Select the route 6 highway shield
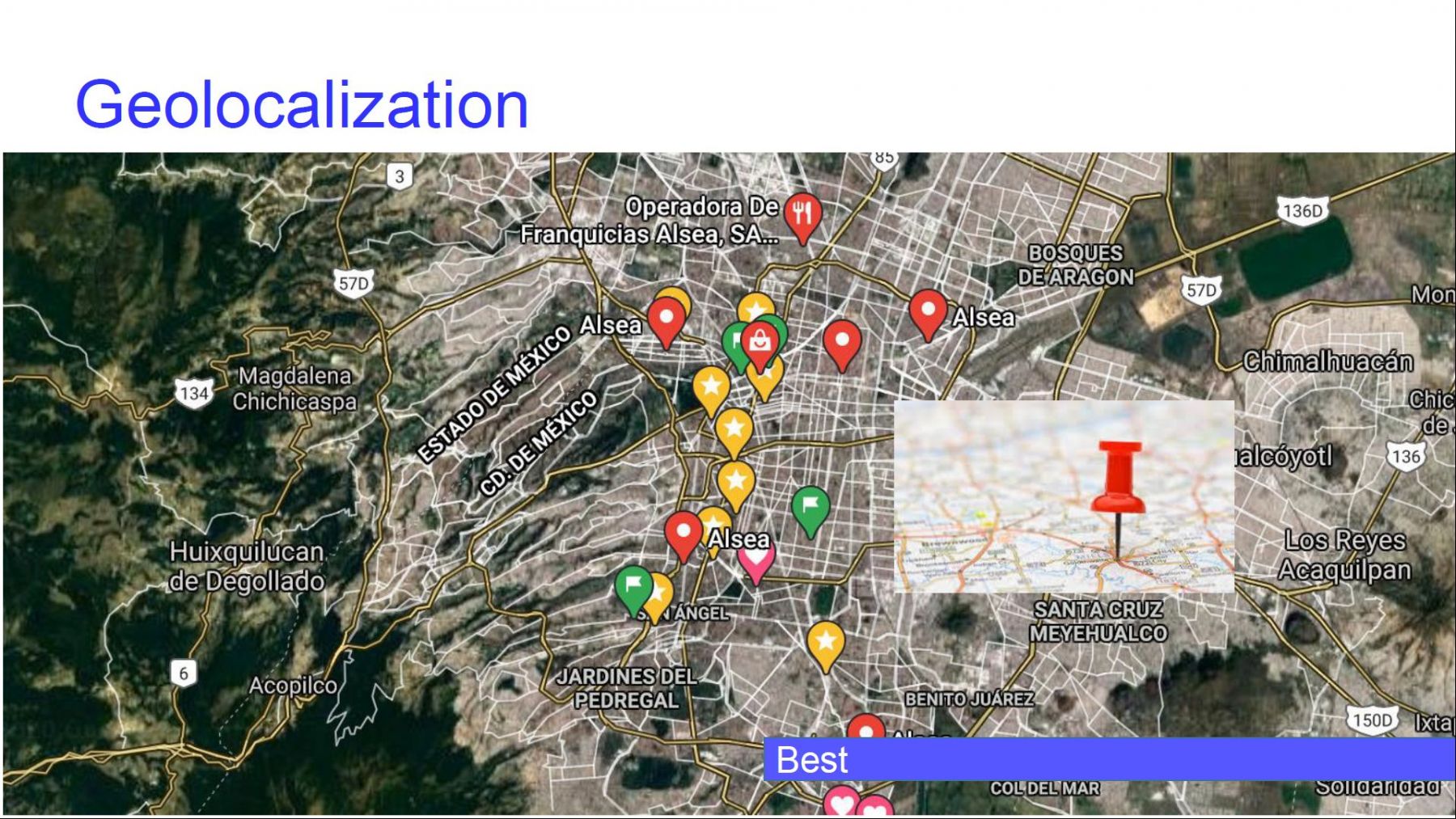The height and width of the screenshot is (819, 1456). point(184,673)
